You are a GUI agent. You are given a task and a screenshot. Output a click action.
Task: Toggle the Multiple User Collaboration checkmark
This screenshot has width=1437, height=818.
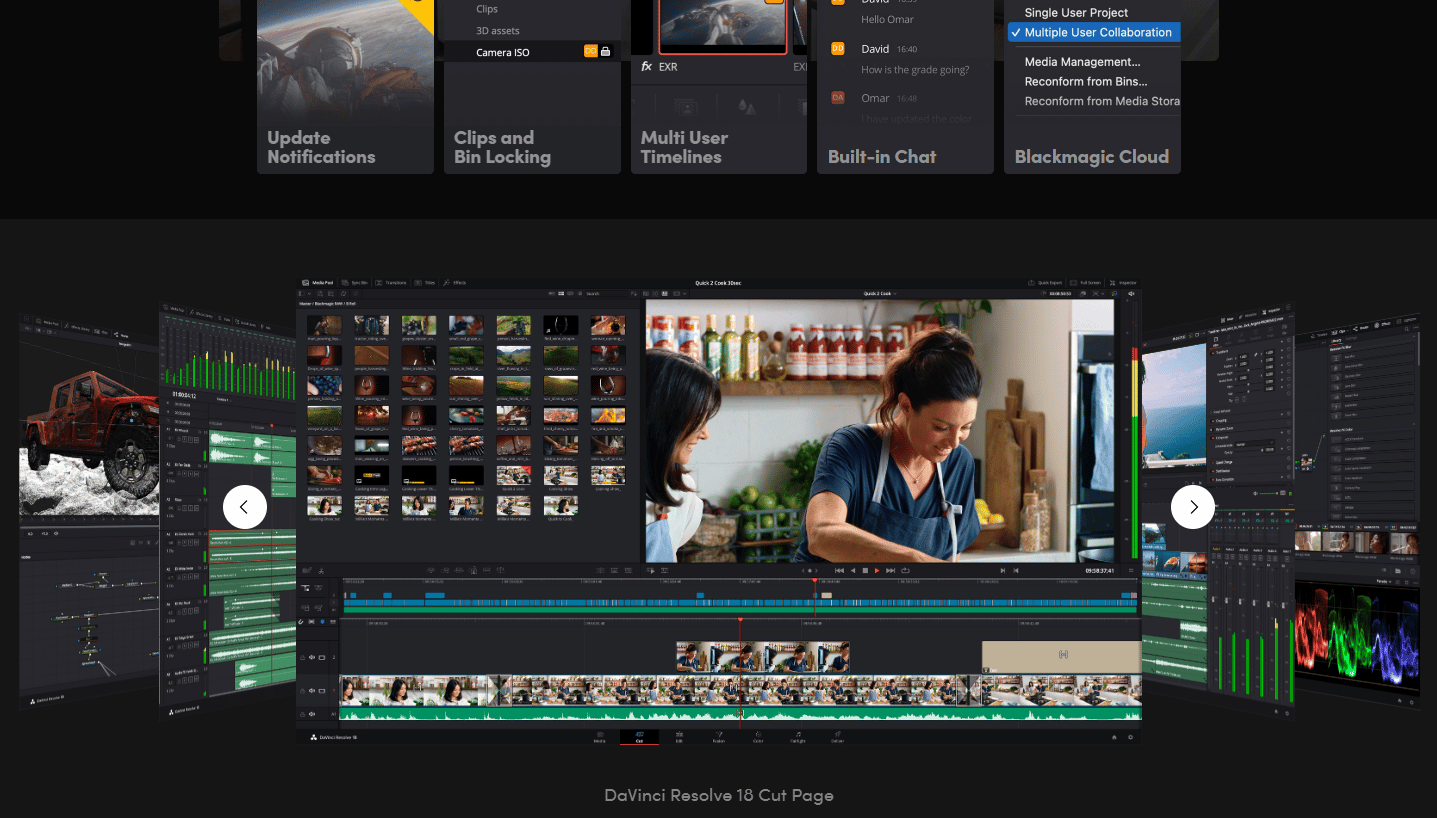[1017, 32]
